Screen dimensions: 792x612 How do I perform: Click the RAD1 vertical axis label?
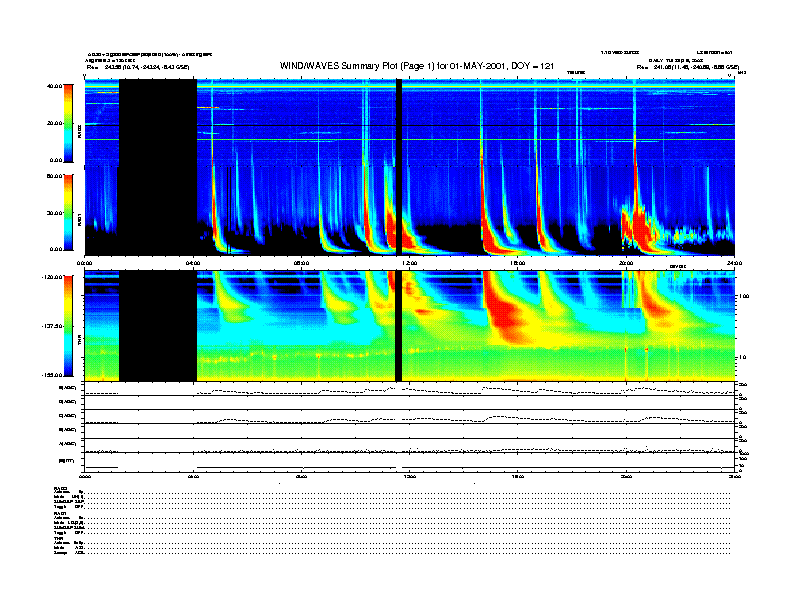point(79,219)
